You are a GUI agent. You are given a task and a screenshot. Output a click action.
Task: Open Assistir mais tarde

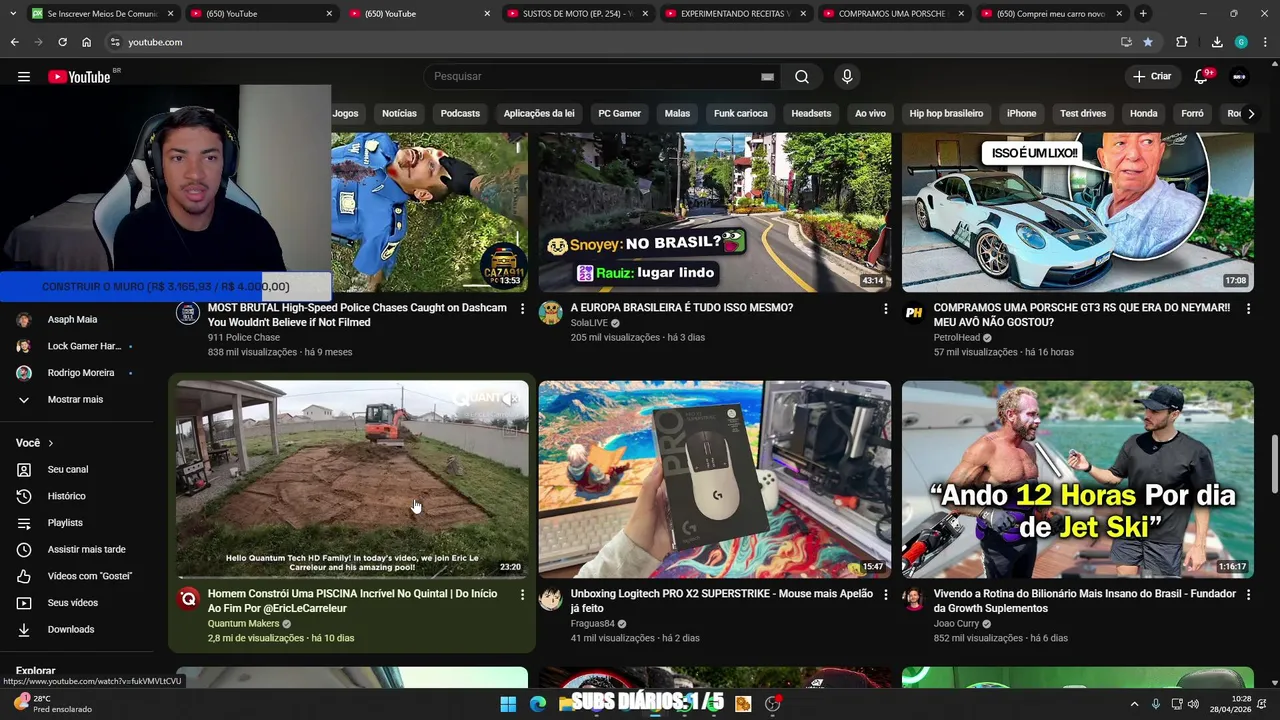click(x=86, y=550)
